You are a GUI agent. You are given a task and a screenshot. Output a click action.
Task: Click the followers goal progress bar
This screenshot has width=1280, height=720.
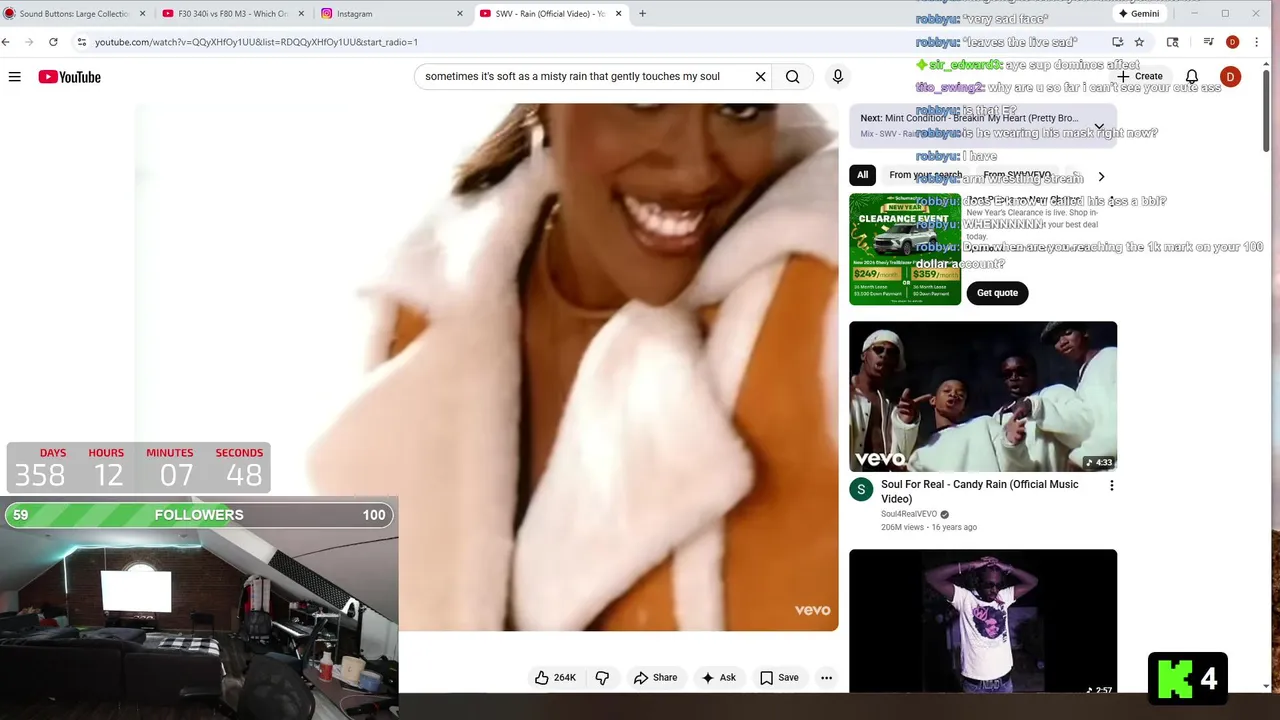pyautogui.click(x=199, y=515)
